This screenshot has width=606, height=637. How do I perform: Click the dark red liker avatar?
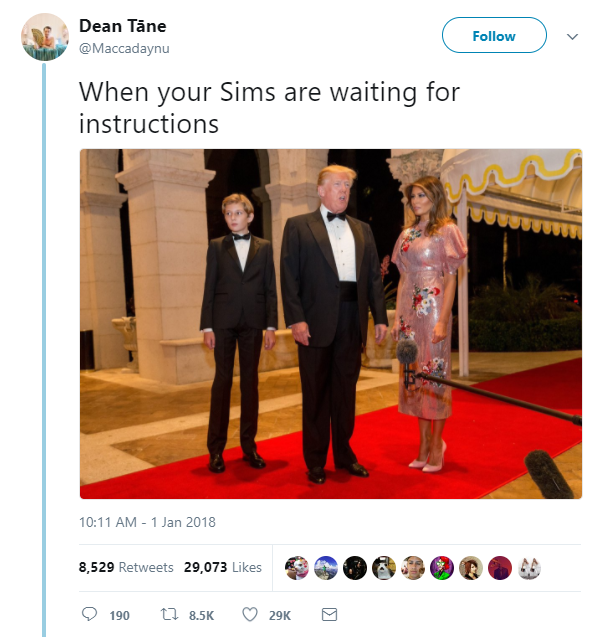tap(500, 568)
